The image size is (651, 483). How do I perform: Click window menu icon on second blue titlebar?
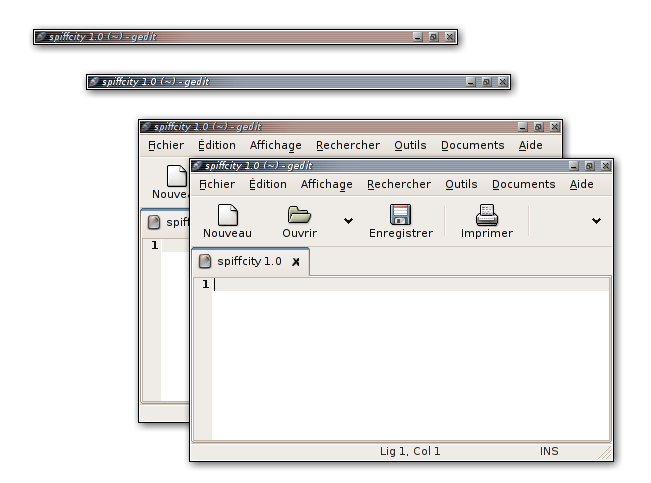point(93,81)
